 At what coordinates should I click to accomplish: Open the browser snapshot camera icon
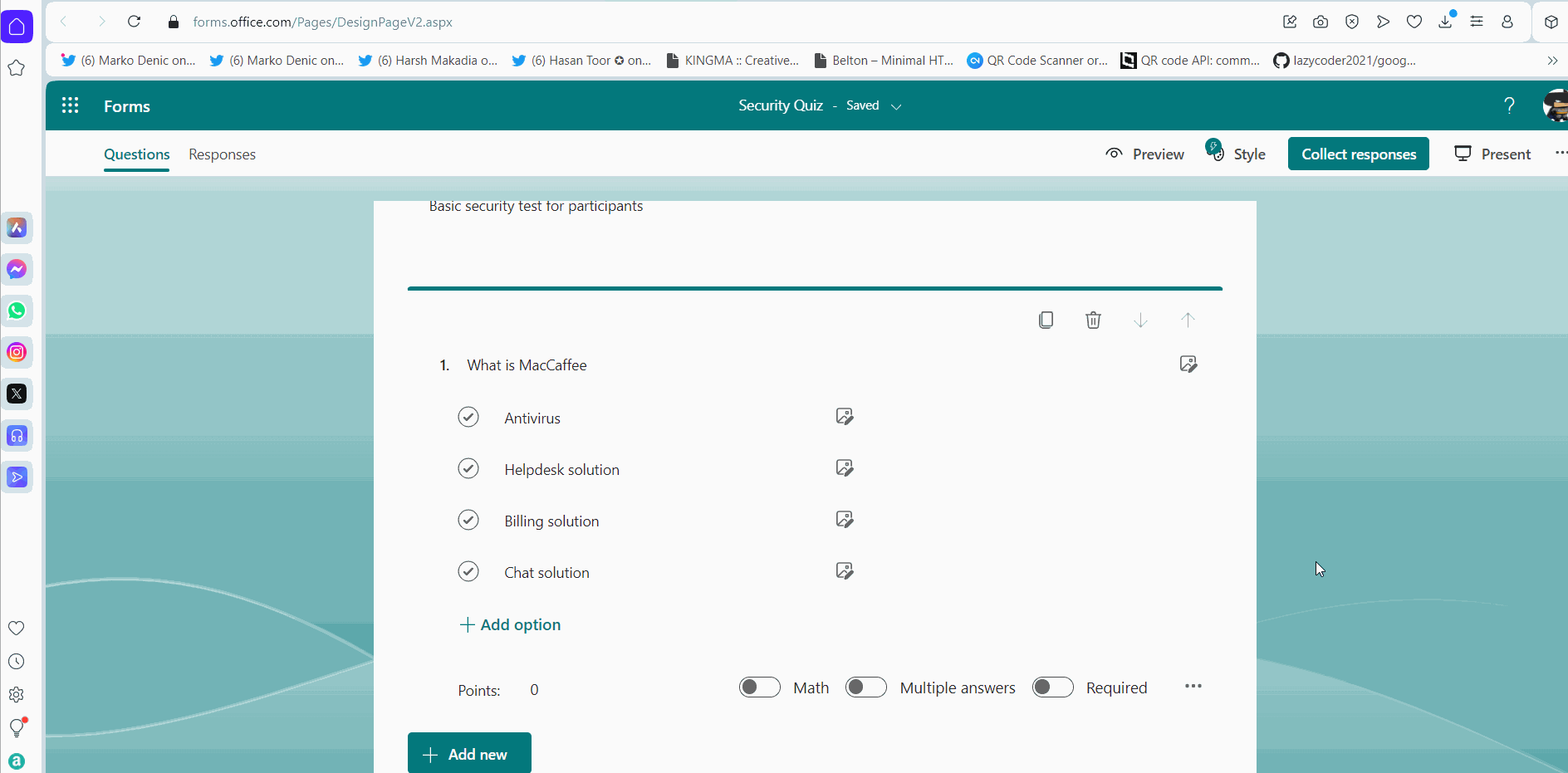pos(1321,22)
